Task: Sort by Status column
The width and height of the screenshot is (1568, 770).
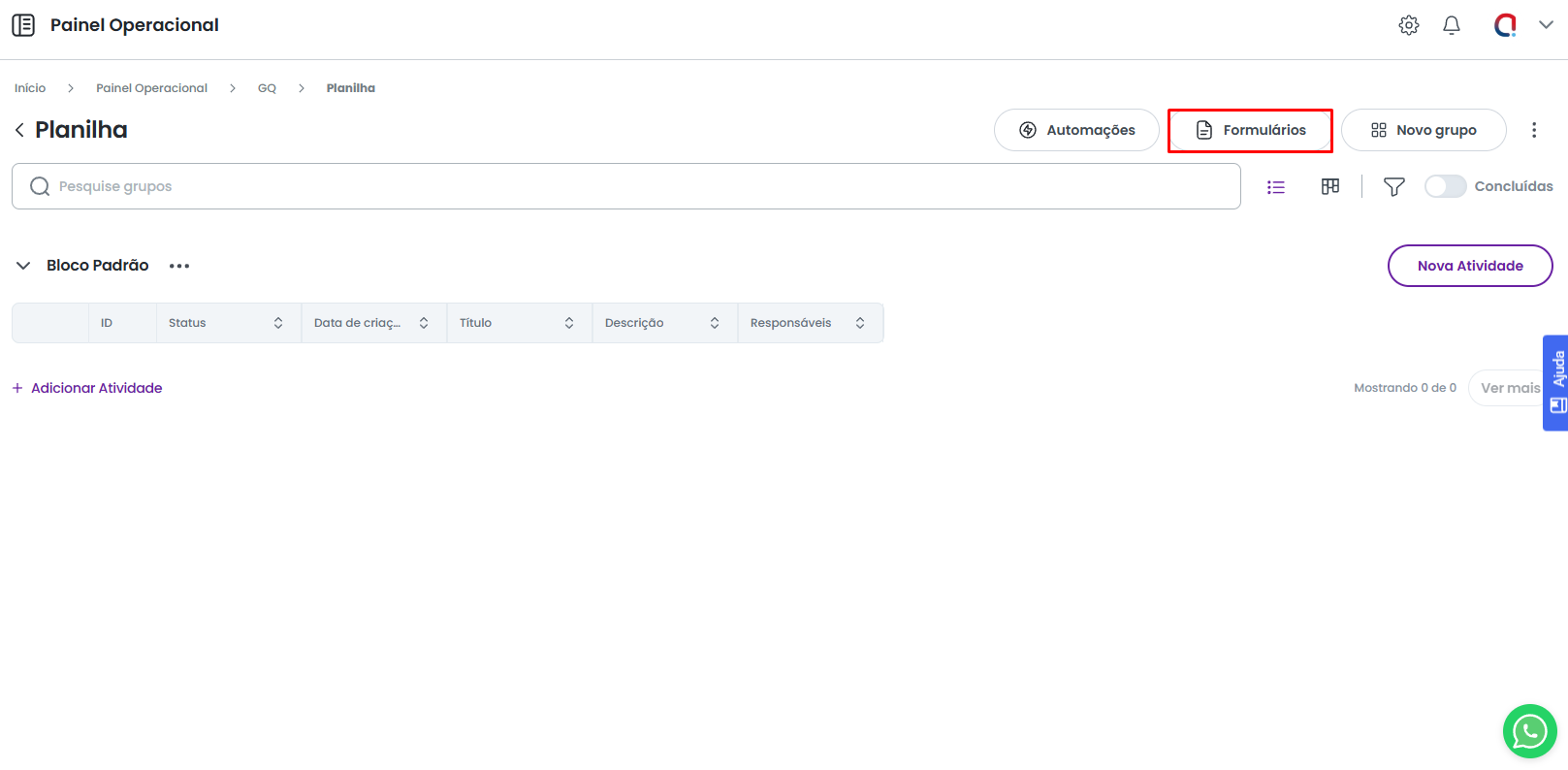Action: click(278, 323)
